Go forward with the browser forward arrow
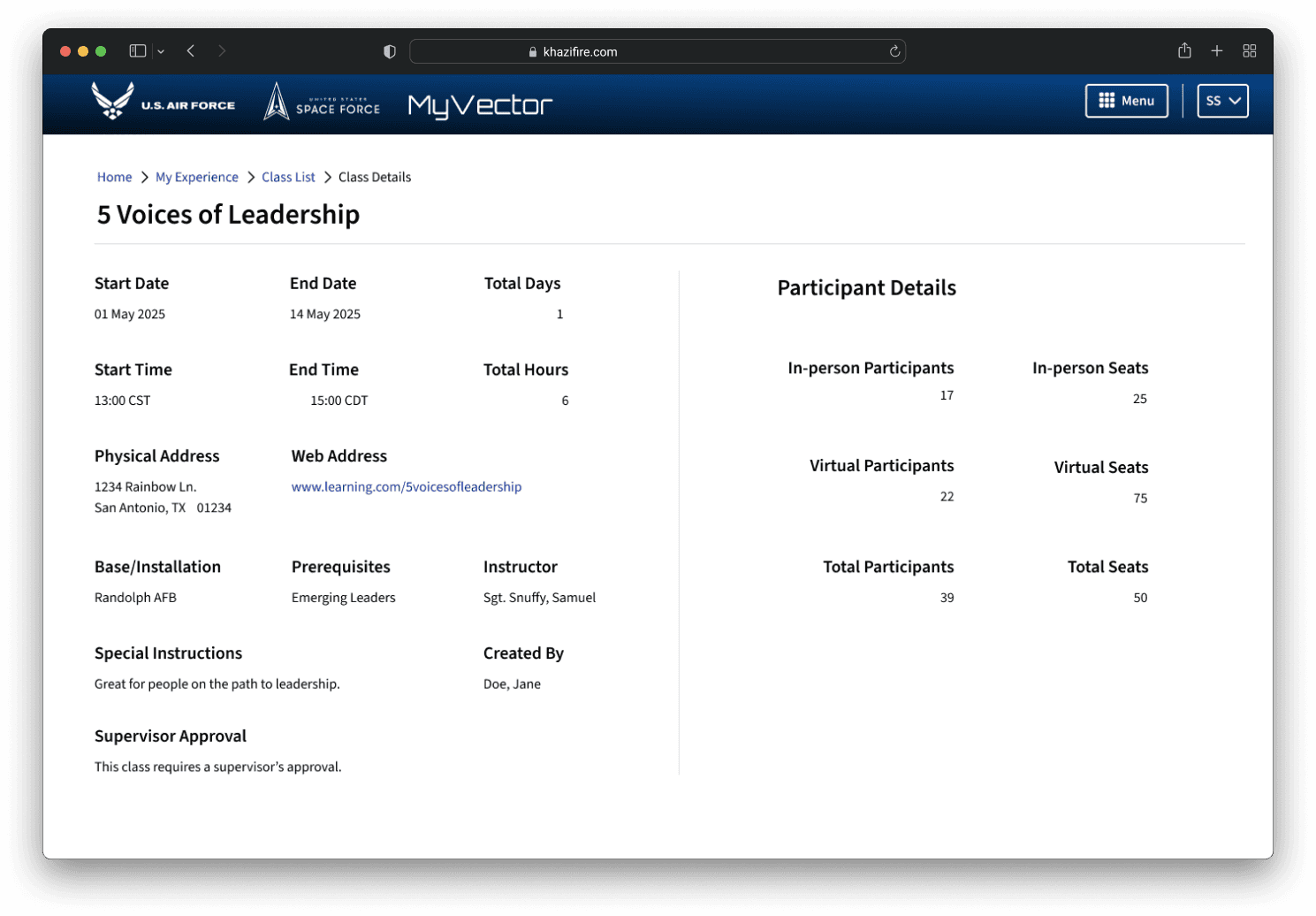This screenshot has height=916, width=1316. [222, 51]
